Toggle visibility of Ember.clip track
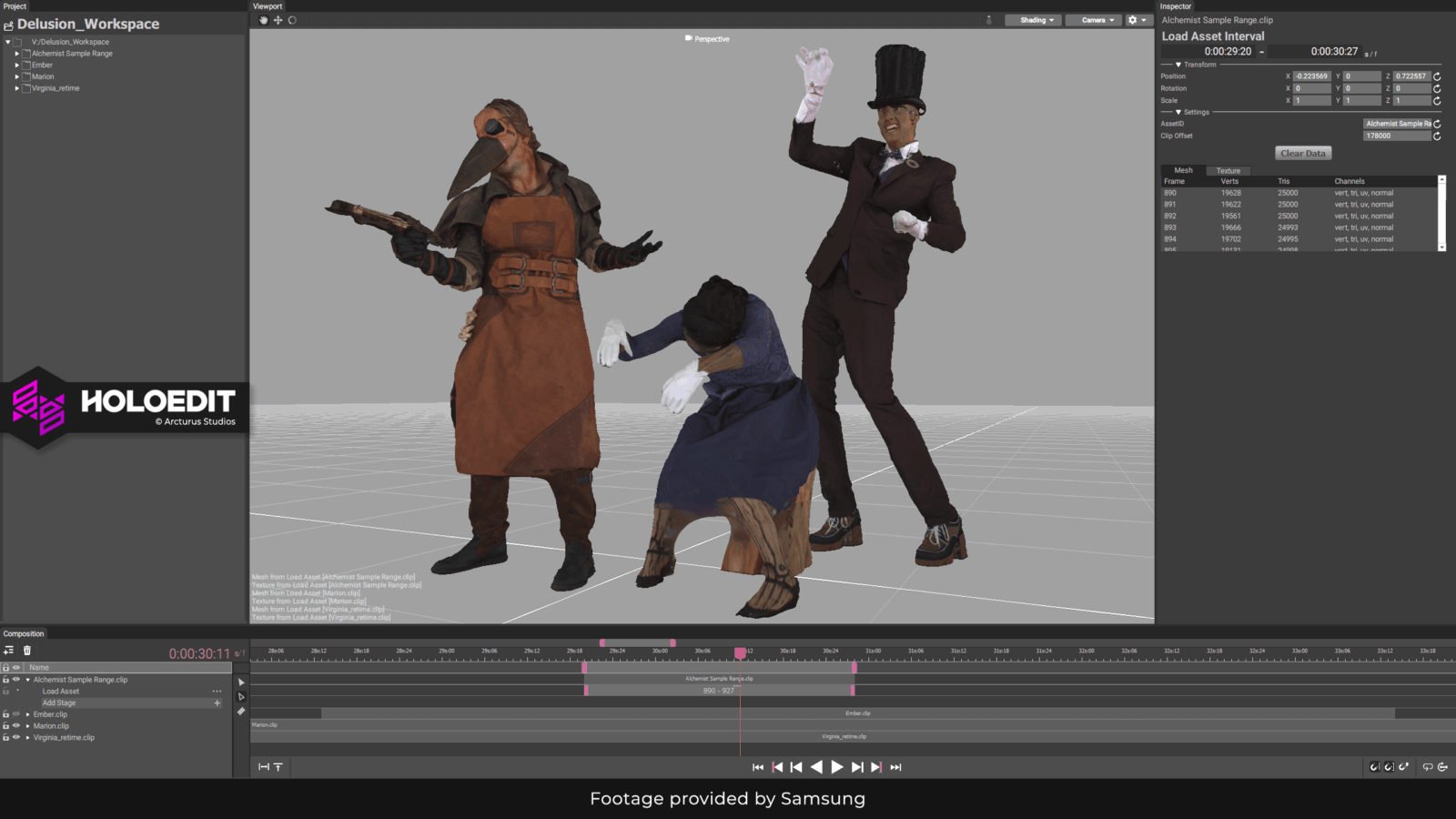The height and width of the screenshot is (819, 1456). (15, 714)
